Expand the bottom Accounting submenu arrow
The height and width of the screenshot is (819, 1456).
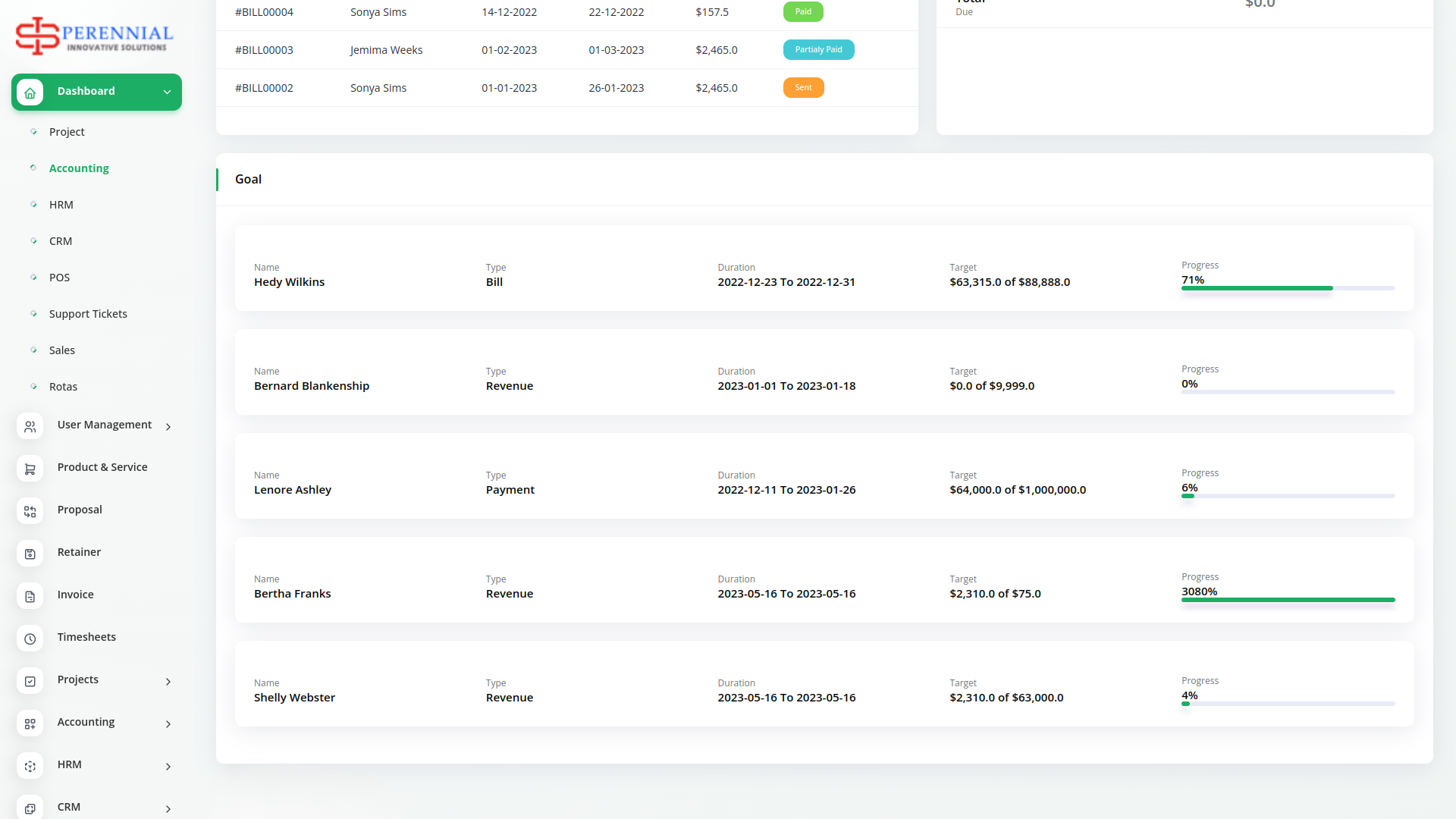click(168, 724)
